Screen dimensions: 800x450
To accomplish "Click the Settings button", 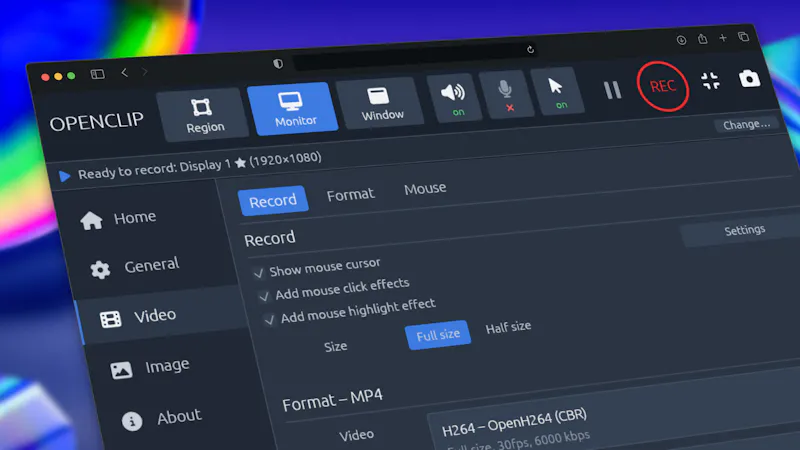I will click(744, 231).
